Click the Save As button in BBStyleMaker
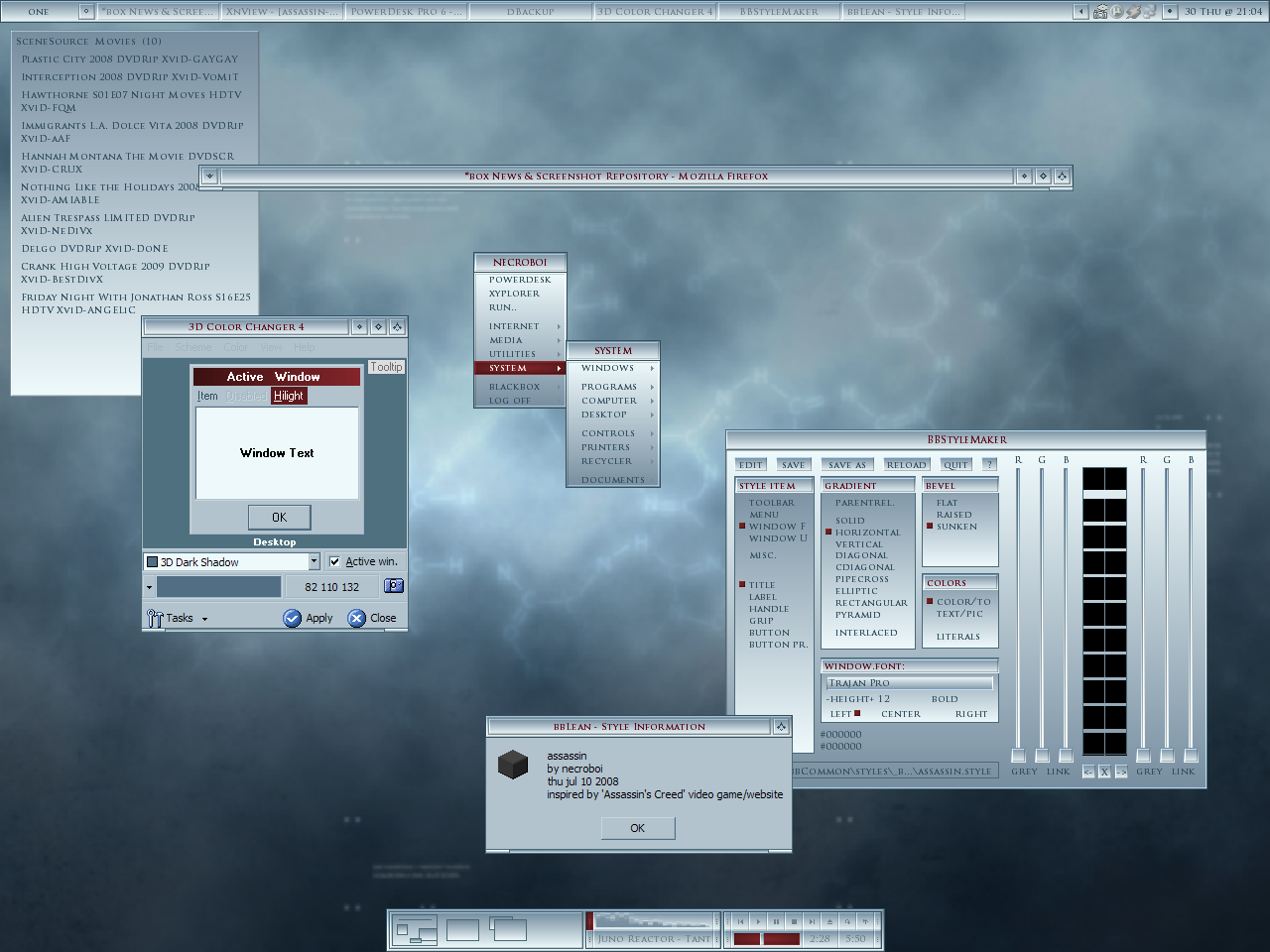Viewport: 1270px width, 952px height. pos(847,464)
